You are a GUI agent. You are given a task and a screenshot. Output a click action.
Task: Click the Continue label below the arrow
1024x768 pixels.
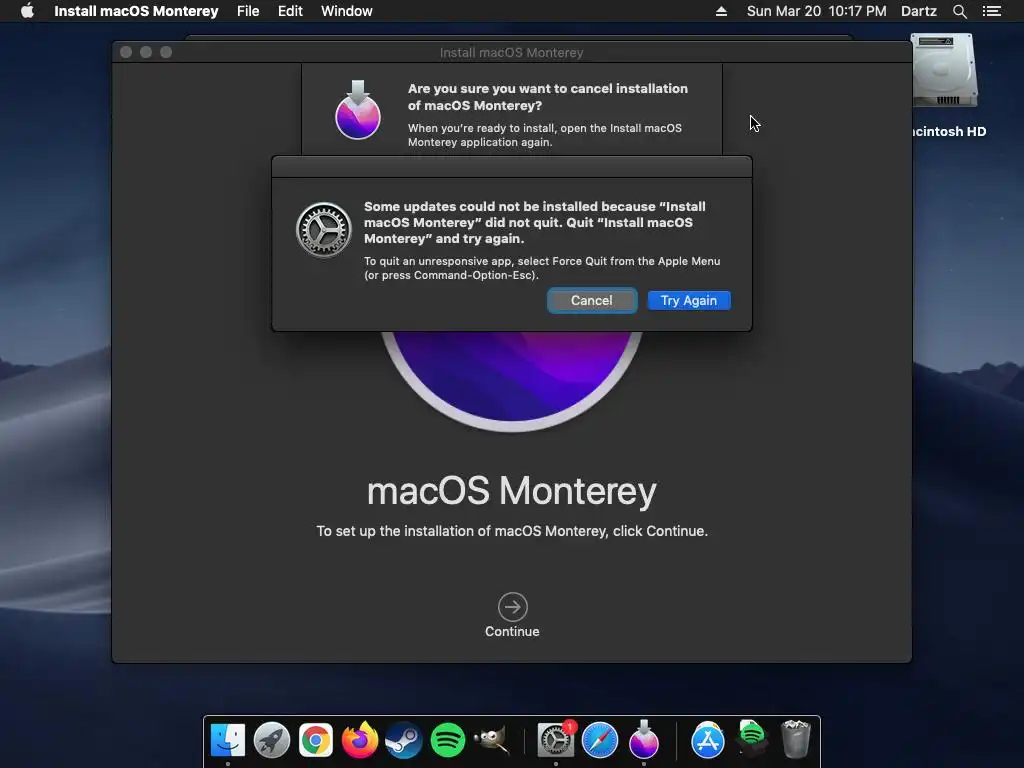click(x=512, y=632)
